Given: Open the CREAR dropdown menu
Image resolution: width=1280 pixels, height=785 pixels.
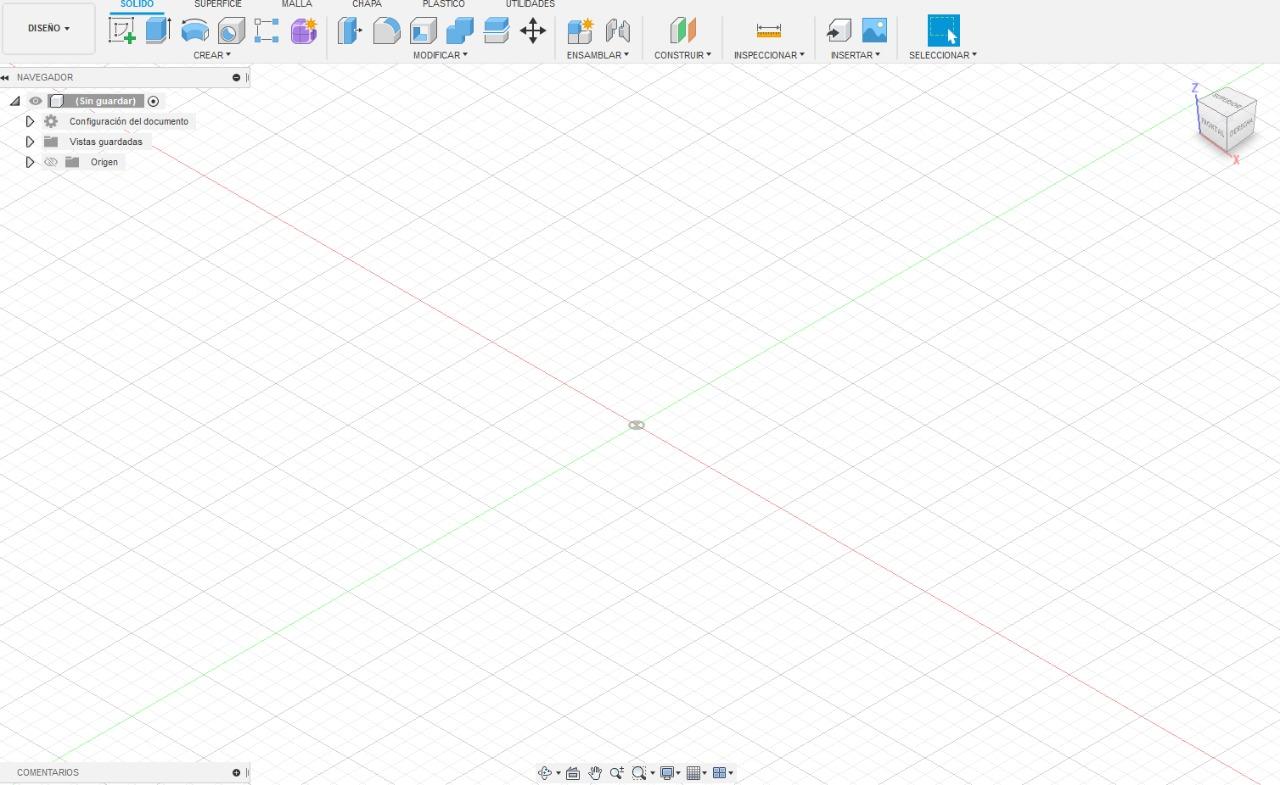Looking at the screenshot, I should [x=212, y=55].
